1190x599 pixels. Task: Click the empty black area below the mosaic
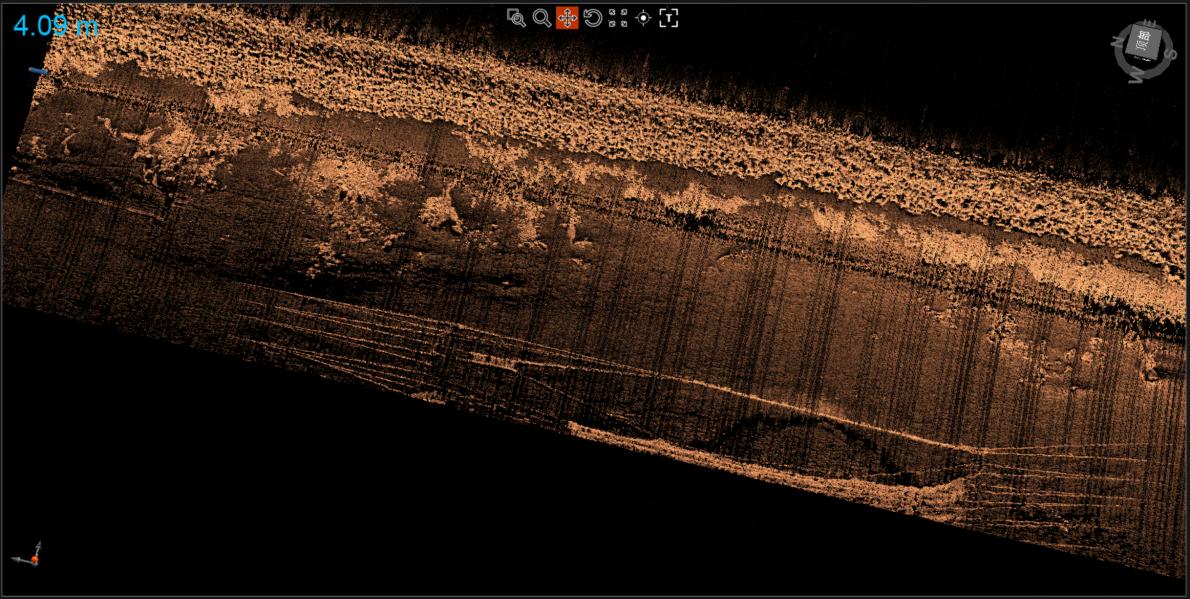[300, 500]
